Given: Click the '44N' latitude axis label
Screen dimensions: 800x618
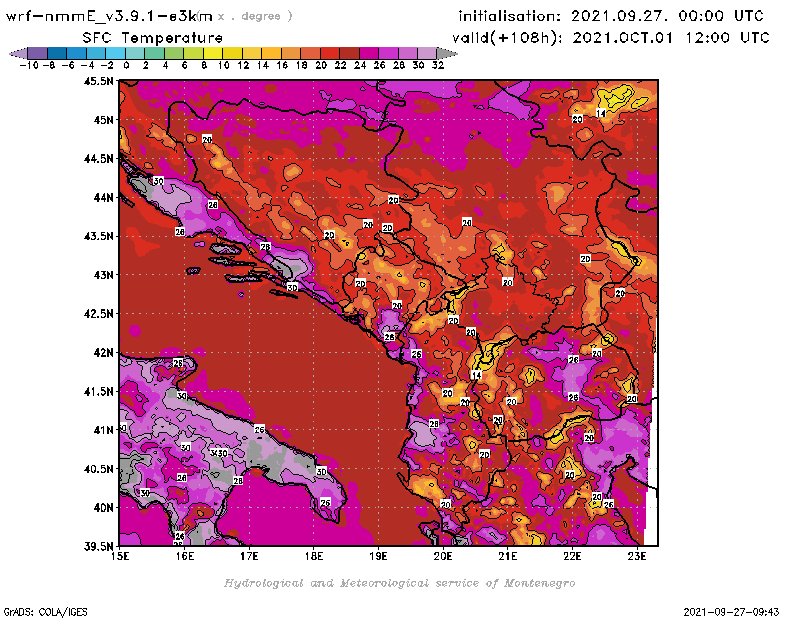Looking at the screenshot, I should [x=103, y=197].
